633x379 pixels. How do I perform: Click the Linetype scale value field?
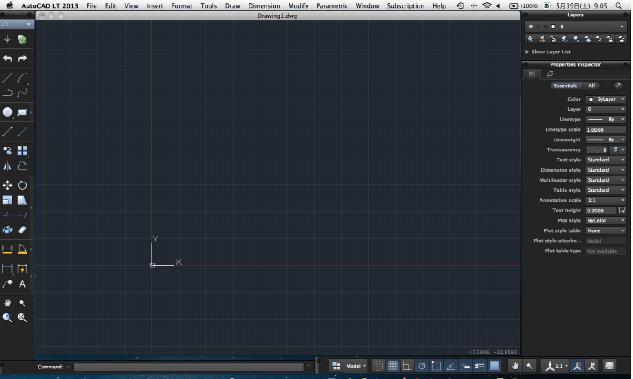606,130
